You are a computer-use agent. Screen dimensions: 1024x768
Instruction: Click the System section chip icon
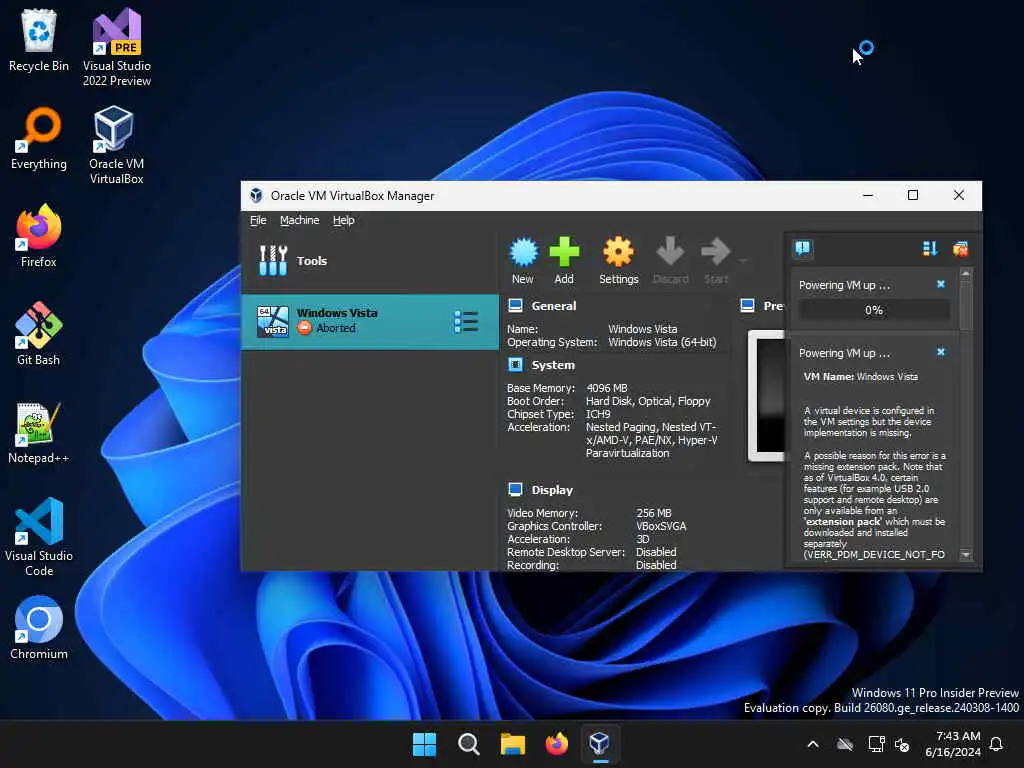pyautogui.click(x=515, y=364)
